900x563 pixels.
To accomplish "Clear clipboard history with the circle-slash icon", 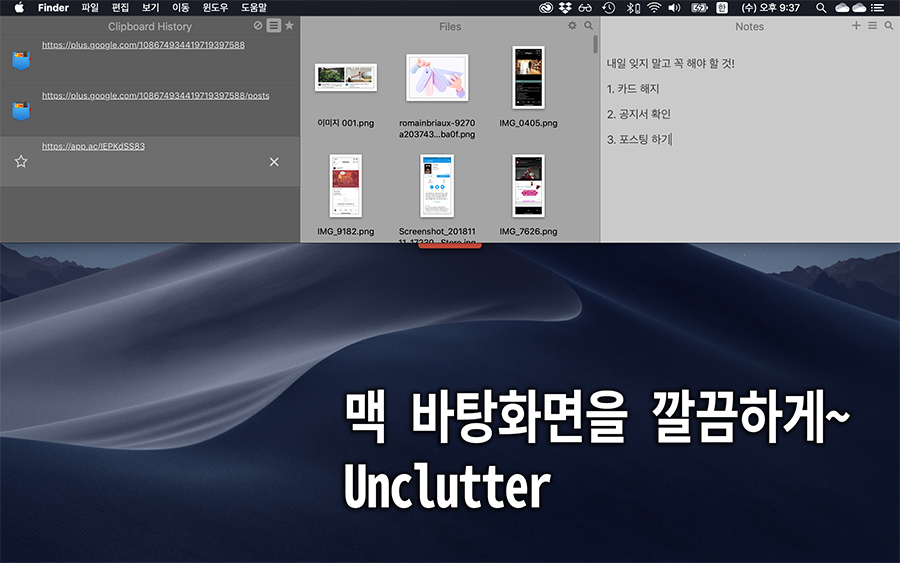I will [258, 25].
